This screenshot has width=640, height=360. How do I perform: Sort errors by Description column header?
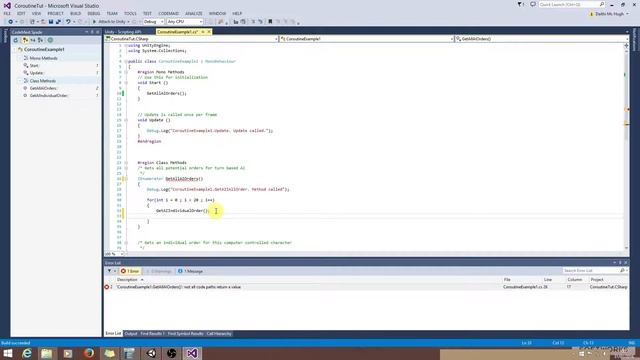pos(128,280)
